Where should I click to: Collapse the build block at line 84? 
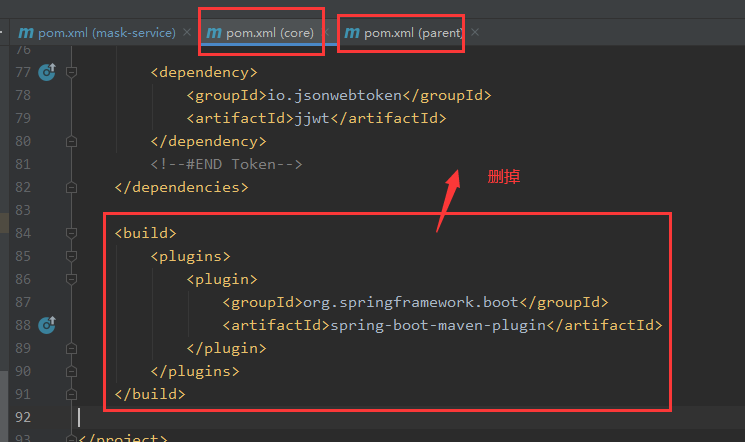(x=71, y=233)
